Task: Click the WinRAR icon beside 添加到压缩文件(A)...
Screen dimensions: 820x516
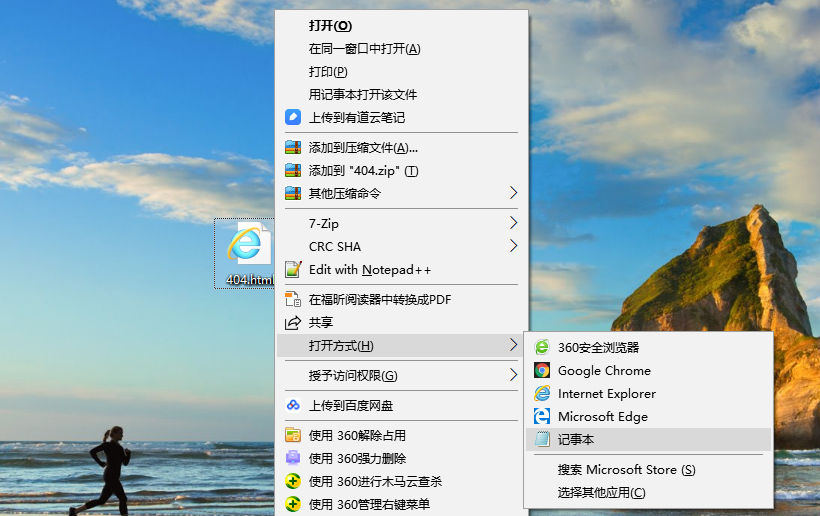Action: 293,147
